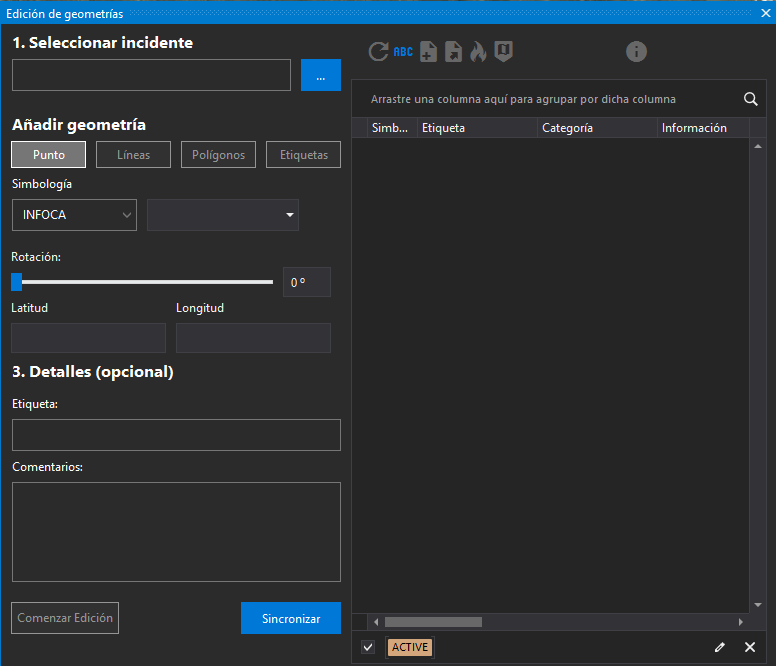The width and height of the screenshot is (776, 666).
Task: Click the pencil edit filter icon
Action: pos(720,647)
